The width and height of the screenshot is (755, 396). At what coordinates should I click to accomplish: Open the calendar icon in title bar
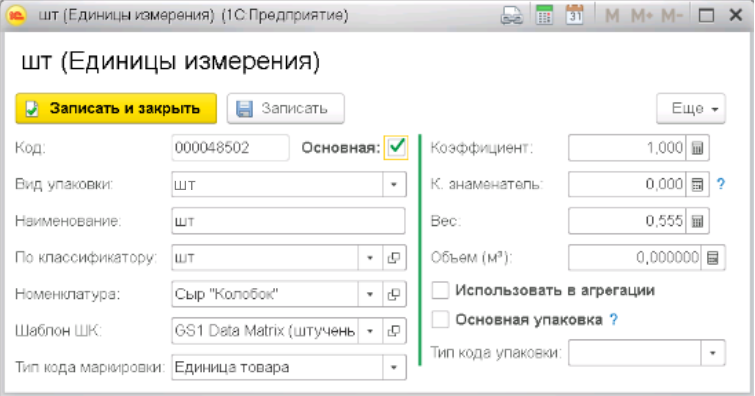(574, 15)
